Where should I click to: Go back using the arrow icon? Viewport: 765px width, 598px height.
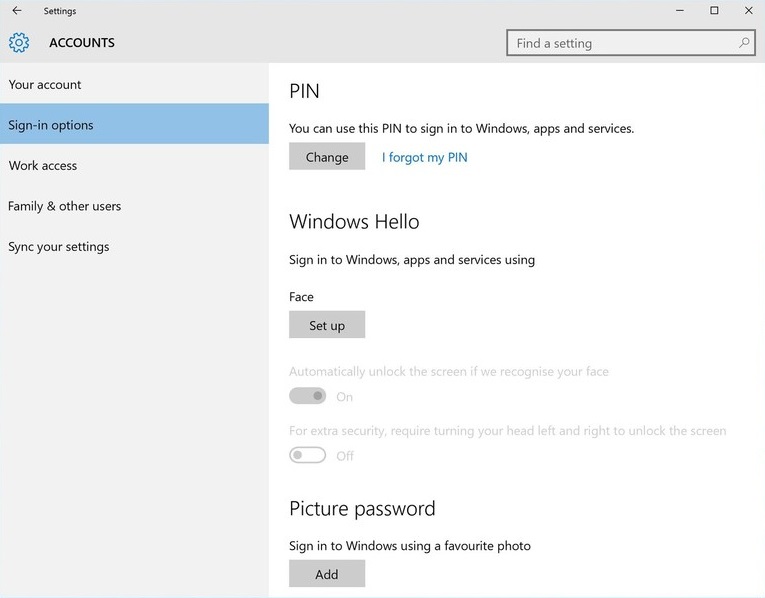17,10
